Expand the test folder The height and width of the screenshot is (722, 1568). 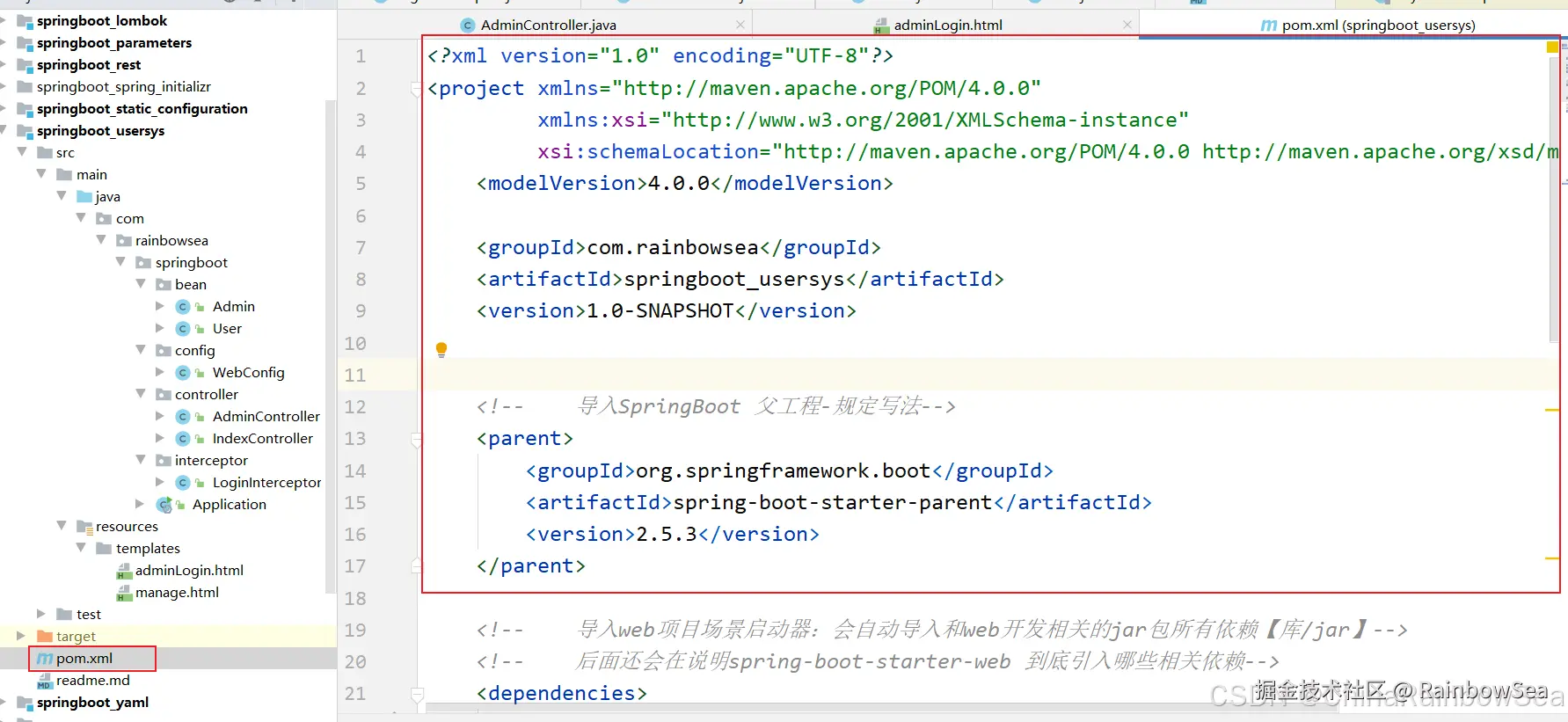coord(41,614)
